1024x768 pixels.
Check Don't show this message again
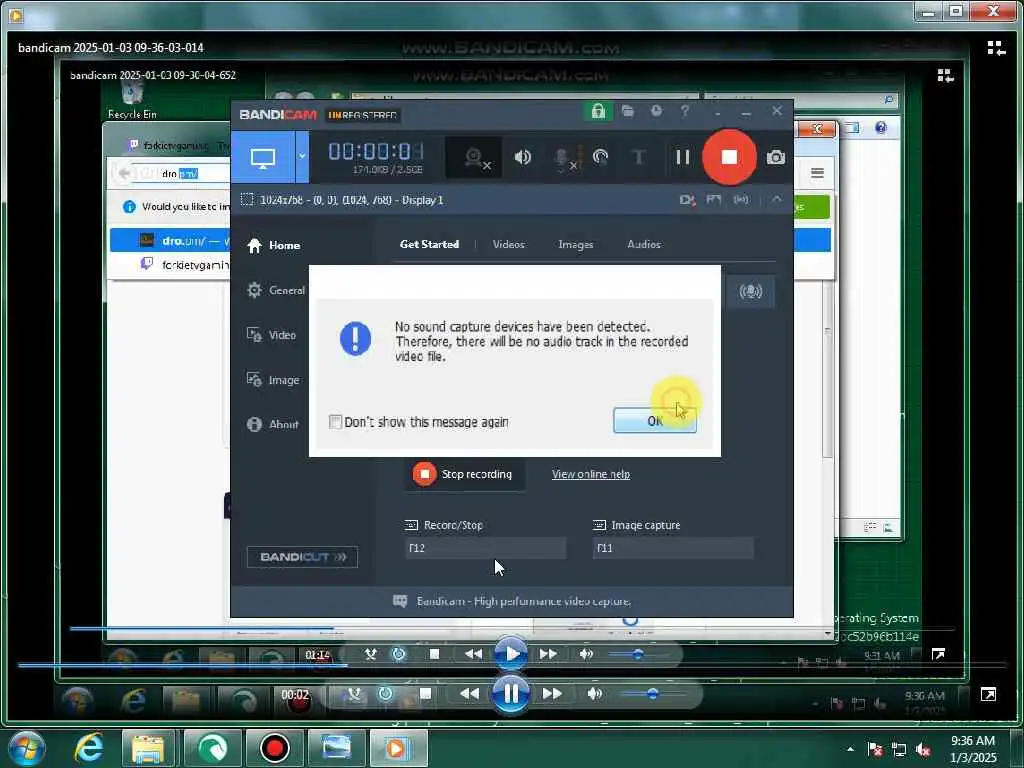click(x=335, y=422)
